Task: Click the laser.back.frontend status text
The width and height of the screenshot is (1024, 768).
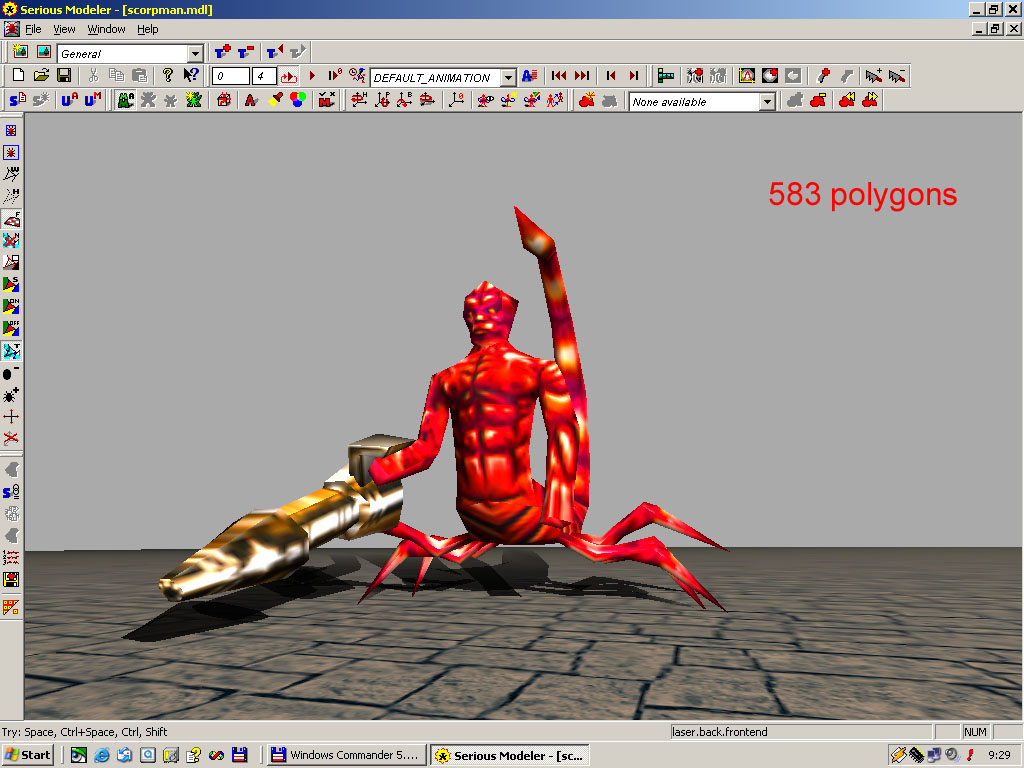Action: [720, 732]
